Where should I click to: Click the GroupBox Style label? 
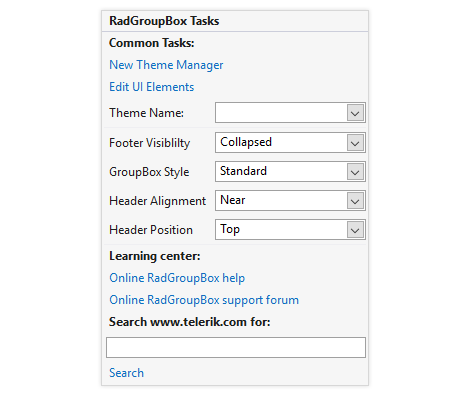click(149, 172)
